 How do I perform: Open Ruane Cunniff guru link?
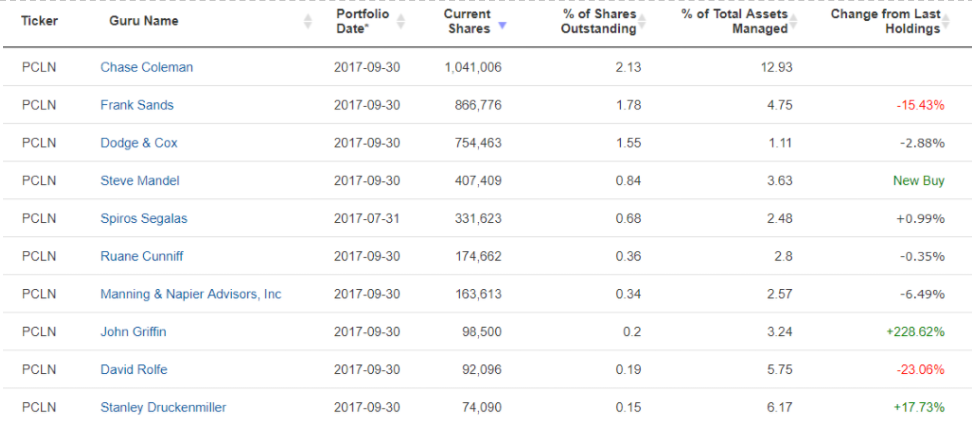click(142, 256)
